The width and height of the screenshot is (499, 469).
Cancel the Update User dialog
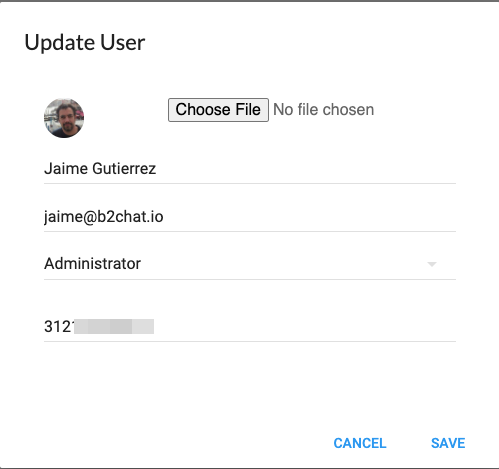360,443
